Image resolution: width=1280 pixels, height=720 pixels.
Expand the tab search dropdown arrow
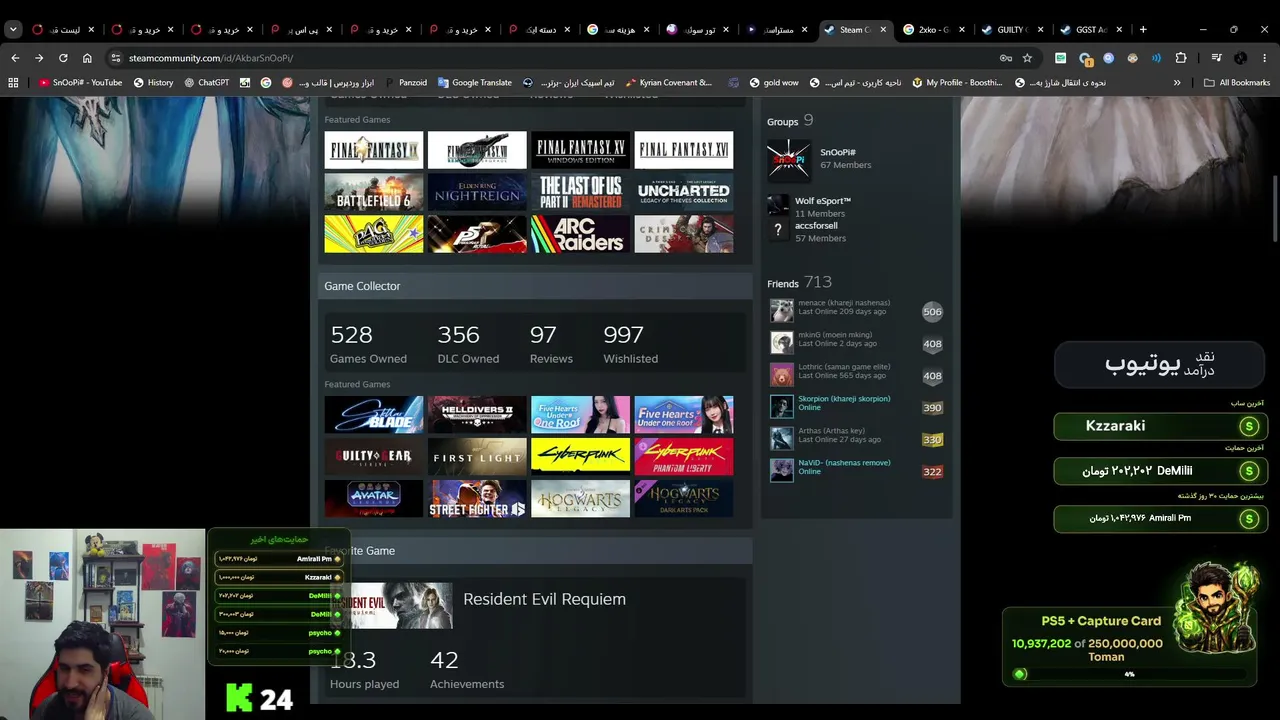click(13, 29)
